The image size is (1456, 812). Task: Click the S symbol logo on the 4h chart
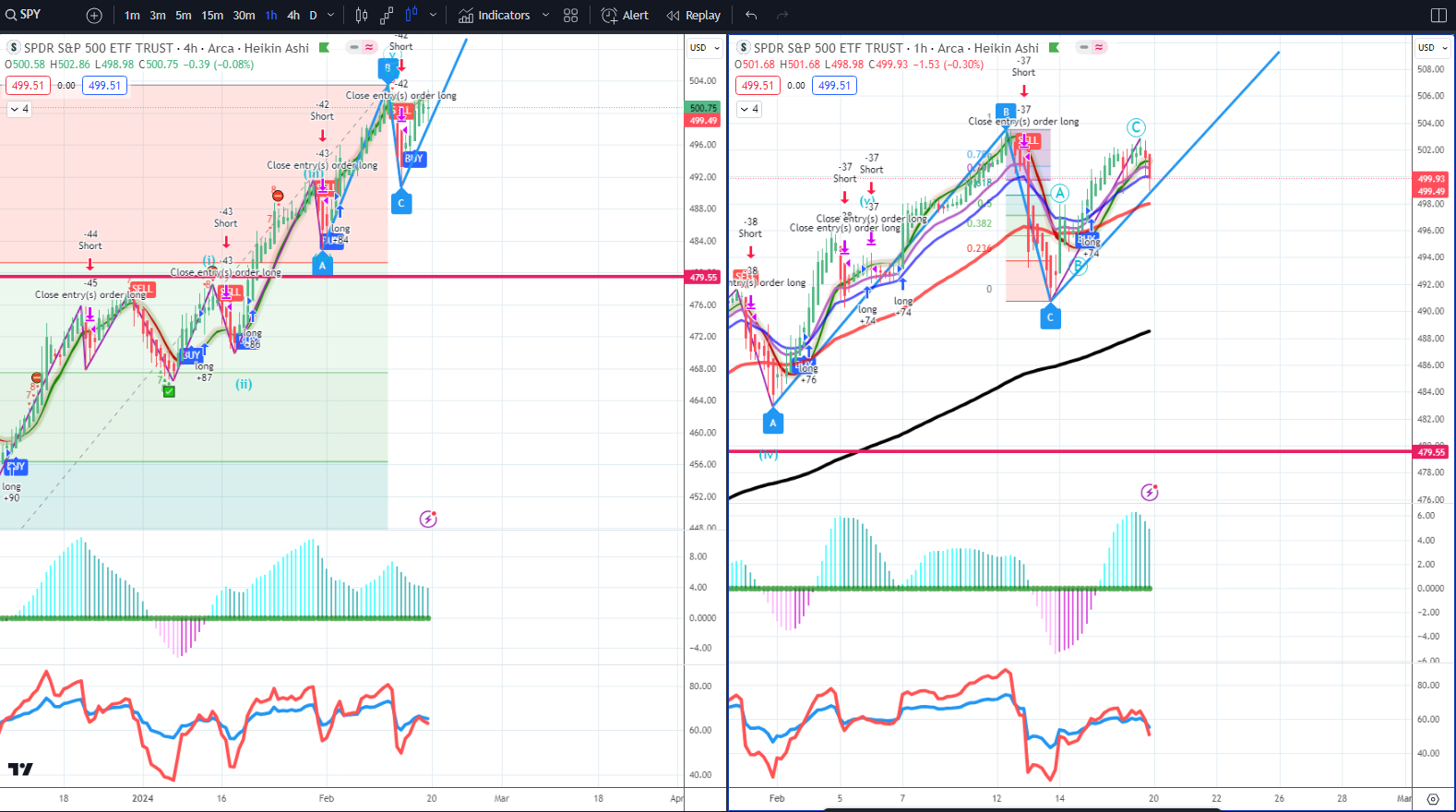coord(14,48)
